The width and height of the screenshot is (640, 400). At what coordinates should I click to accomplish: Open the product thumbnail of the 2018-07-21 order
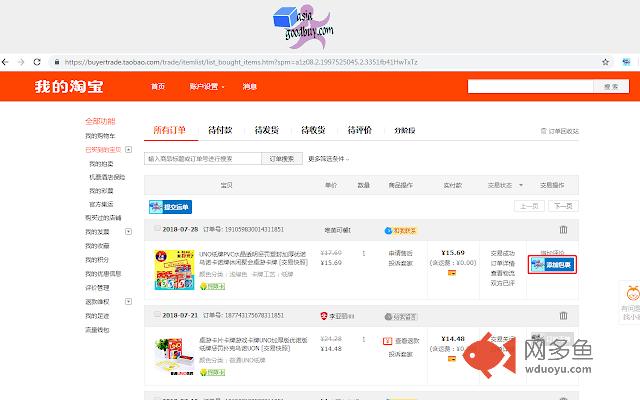coord(174,356)
